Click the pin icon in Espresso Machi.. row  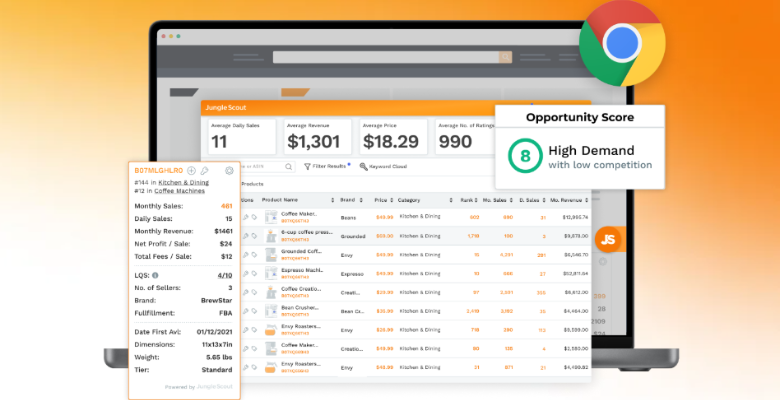pos(246,274)
